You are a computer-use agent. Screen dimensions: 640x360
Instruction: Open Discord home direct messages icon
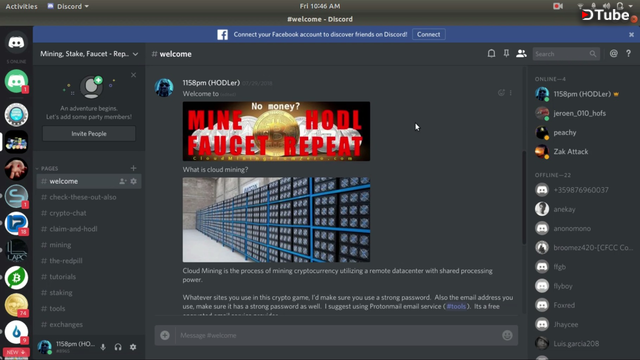coord(16,42)
